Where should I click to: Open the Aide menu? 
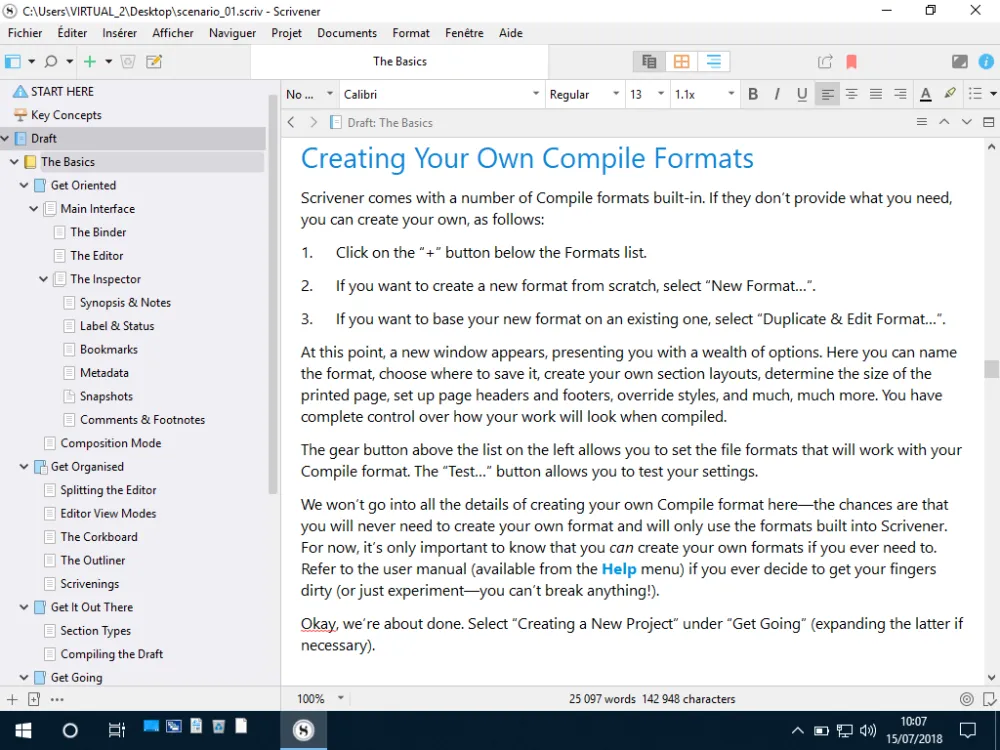pyautogui.click(x=511, y=33)
